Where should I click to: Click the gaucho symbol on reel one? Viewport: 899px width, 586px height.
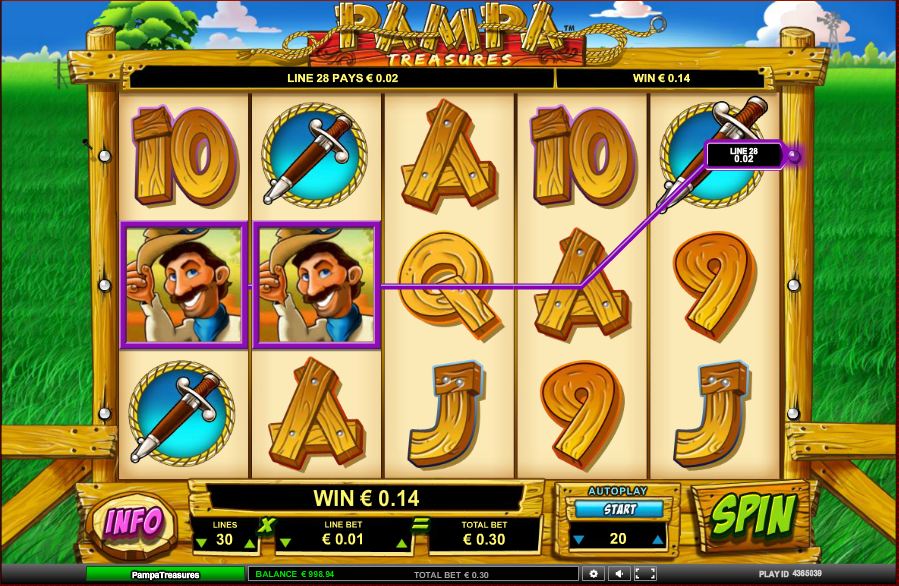[184, 285]
